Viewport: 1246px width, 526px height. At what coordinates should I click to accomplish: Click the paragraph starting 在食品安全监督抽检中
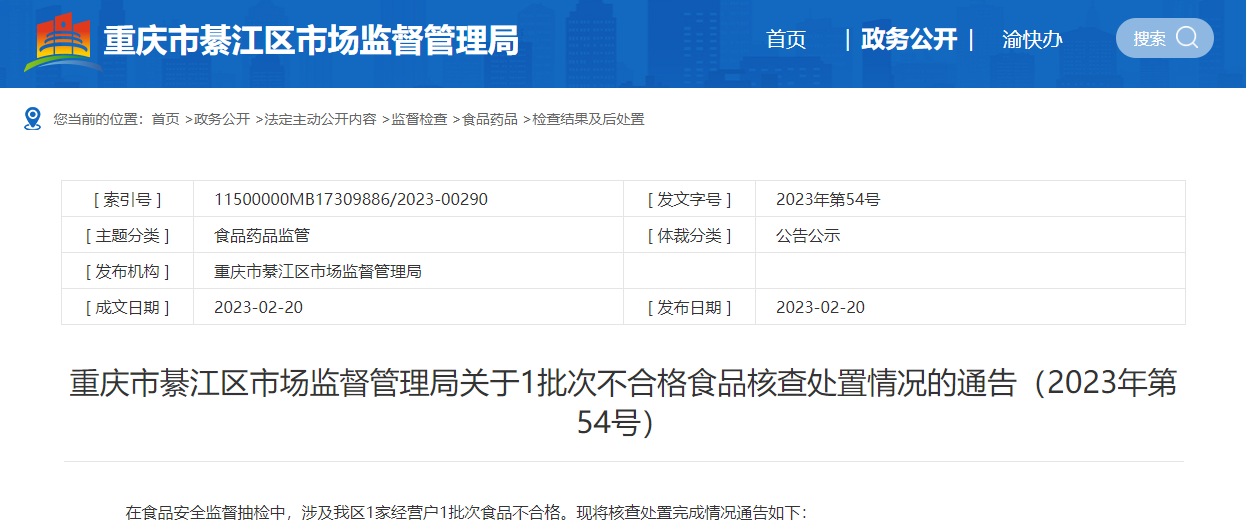[x=465, y=513]
